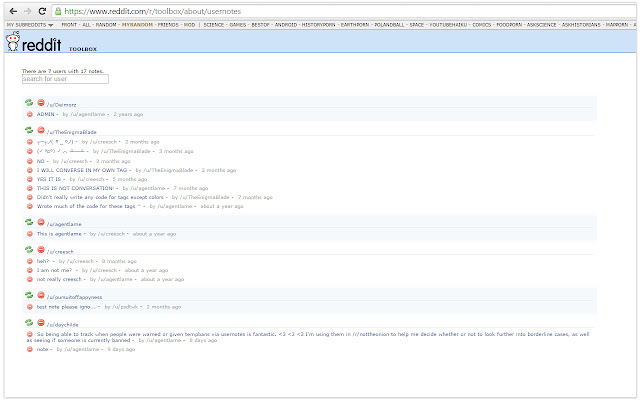Delete the ADMIN note

[29, 114]
